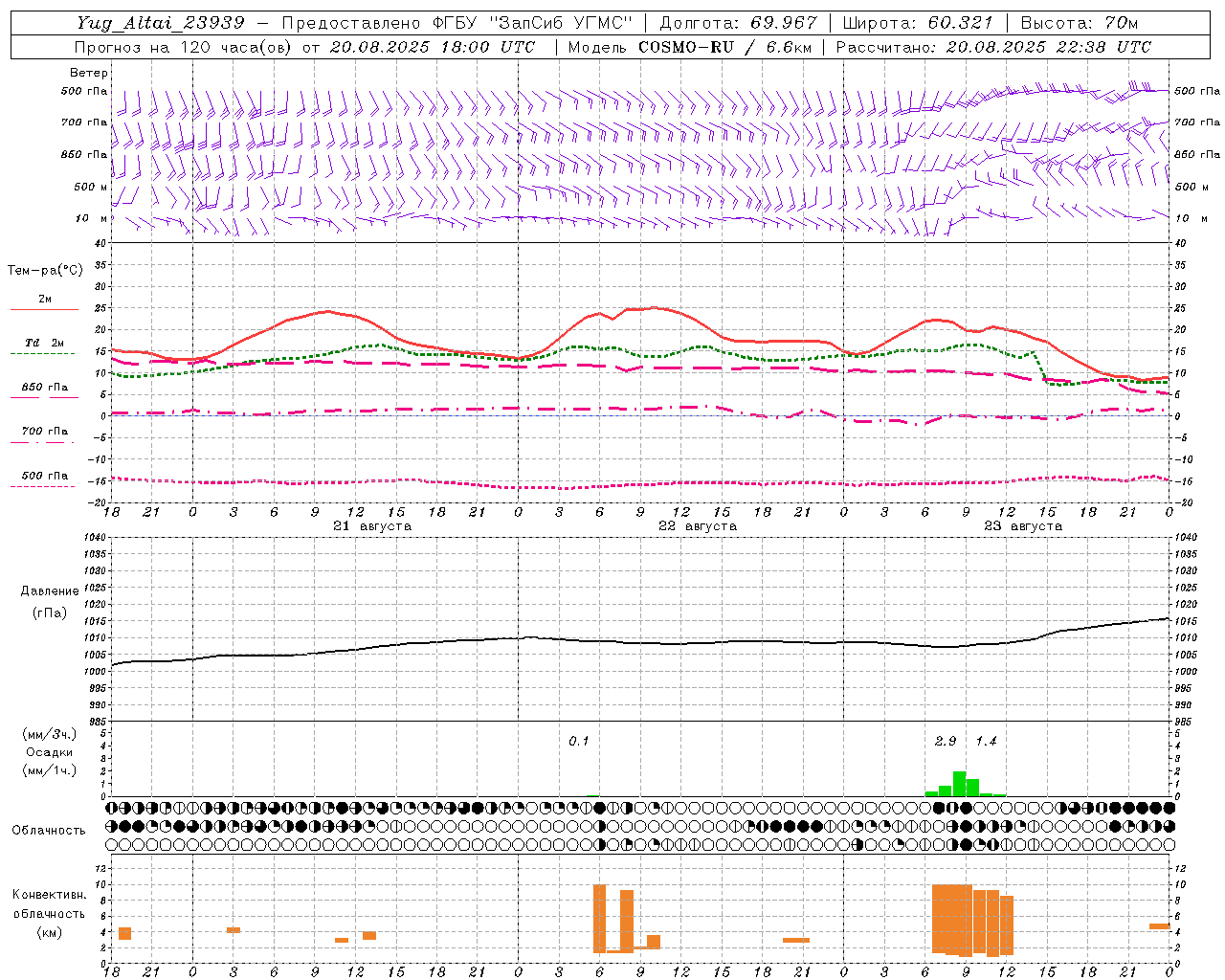Click the precipitation total 1.4
This screenshot has width=1225, height=980.
[x=986, y=742]
